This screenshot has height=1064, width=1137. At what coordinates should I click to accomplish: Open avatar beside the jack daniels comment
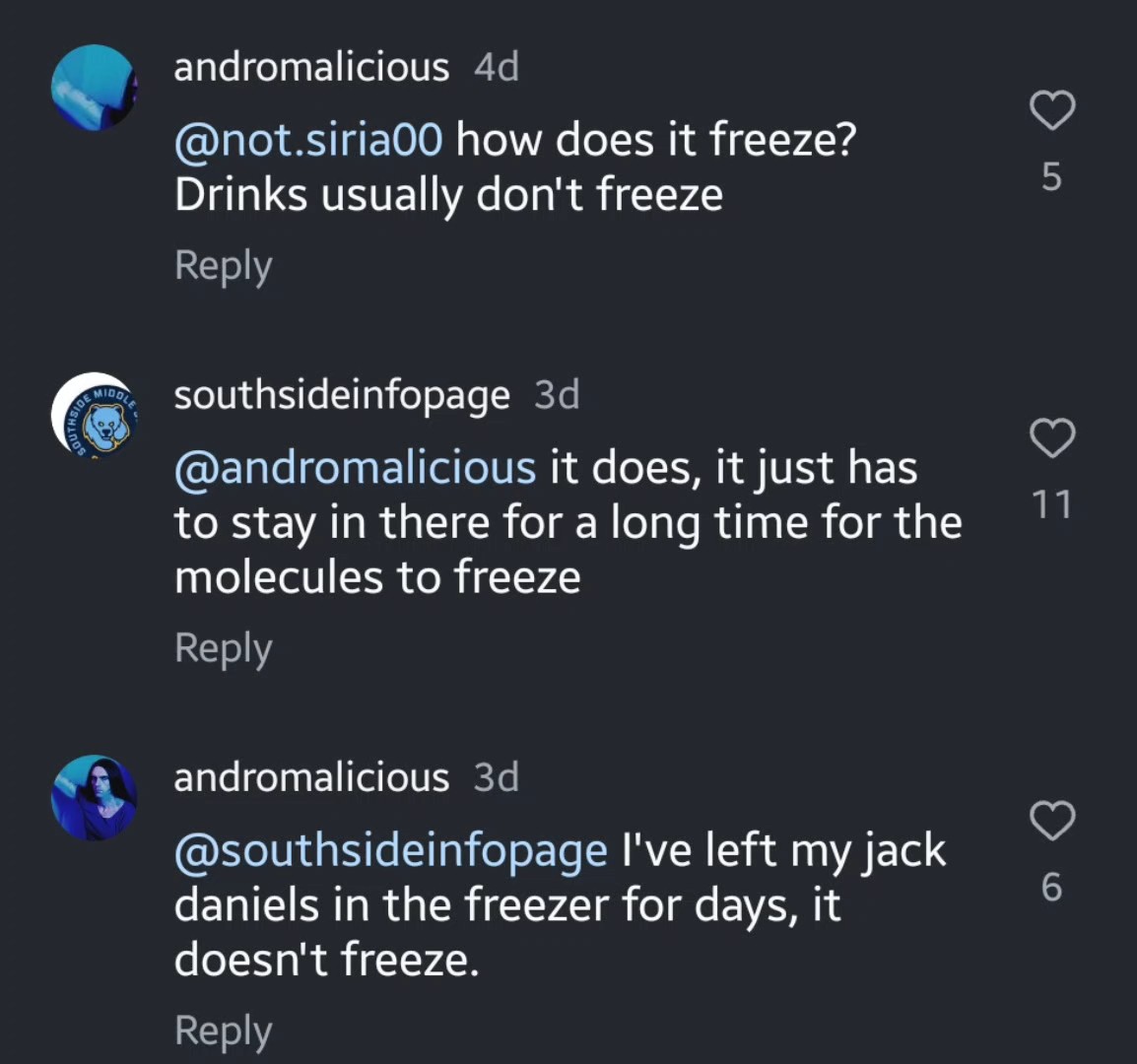(94, 798)
